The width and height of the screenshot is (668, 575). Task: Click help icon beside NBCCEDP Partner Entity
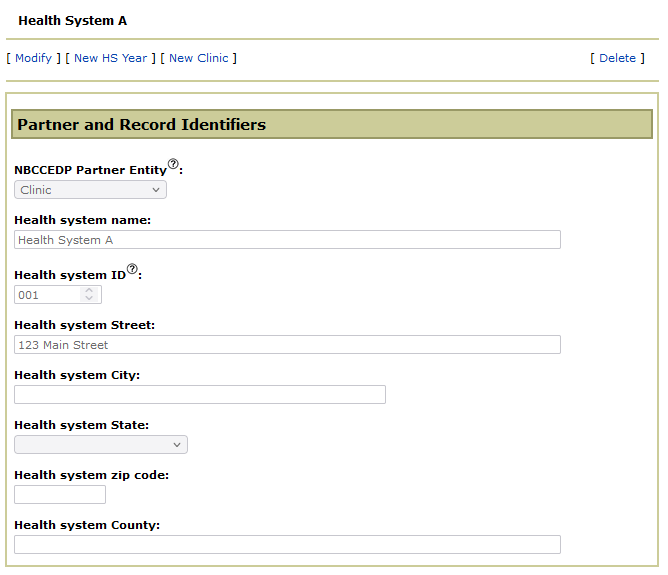click(173, 164)
